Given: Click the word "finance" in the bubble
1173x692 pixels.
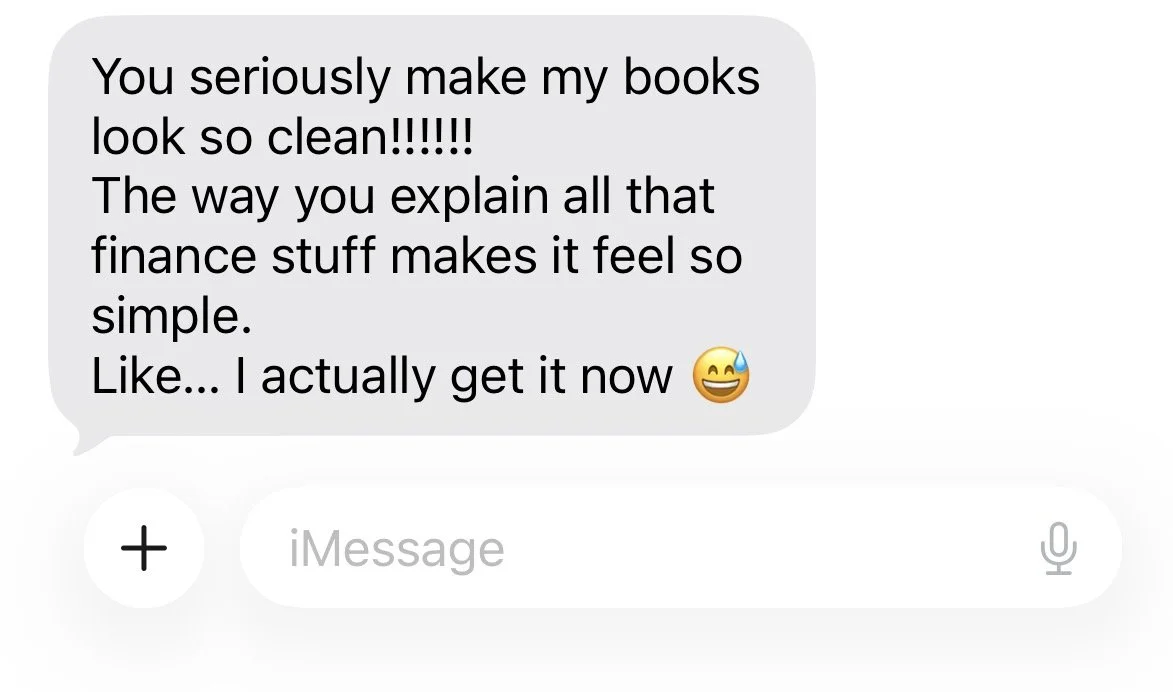Looking at the screenshot, I should click(174, 256).
